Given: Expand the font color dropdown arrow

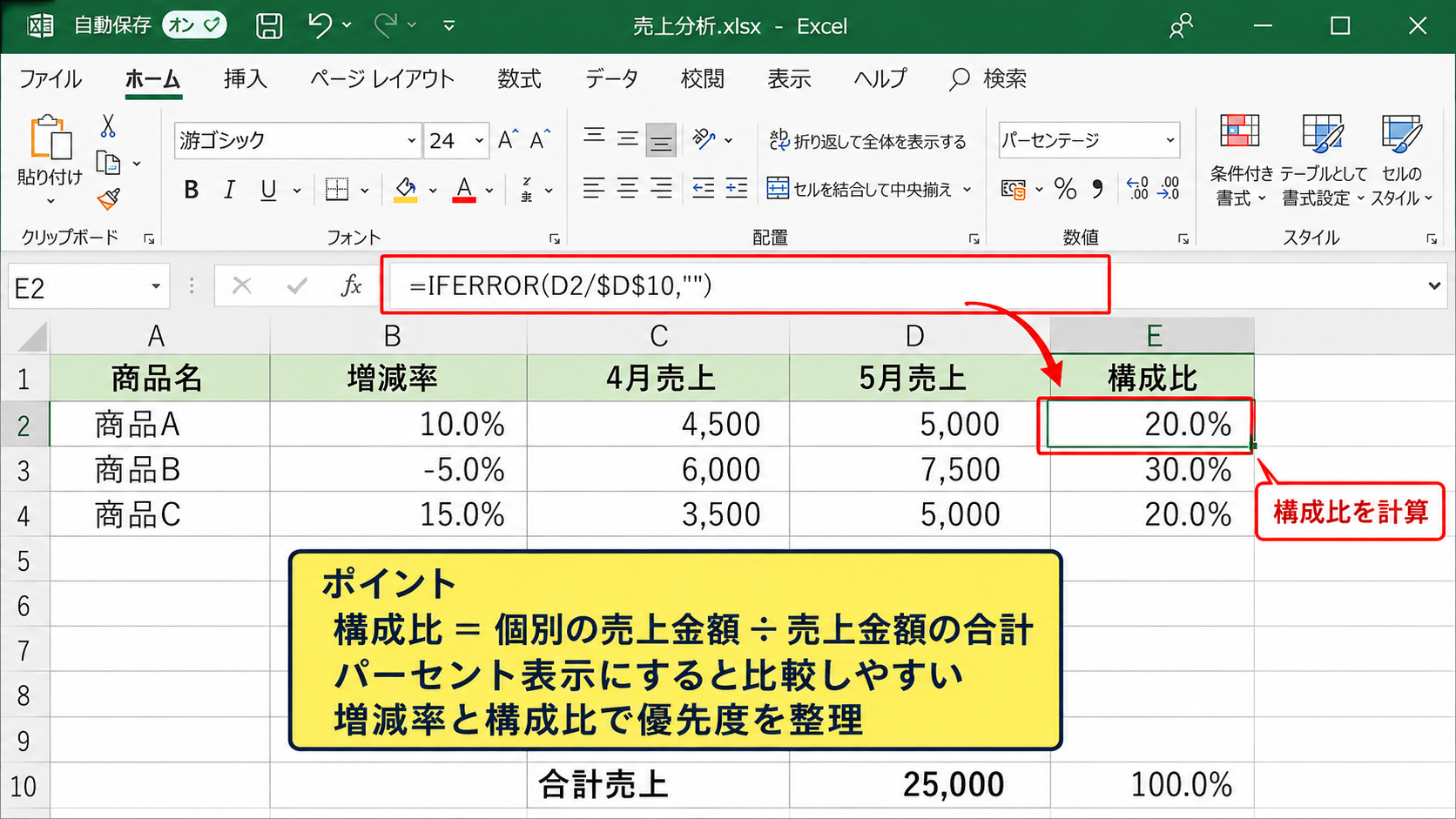Looking at the screenshot, I should coord(489,190).
